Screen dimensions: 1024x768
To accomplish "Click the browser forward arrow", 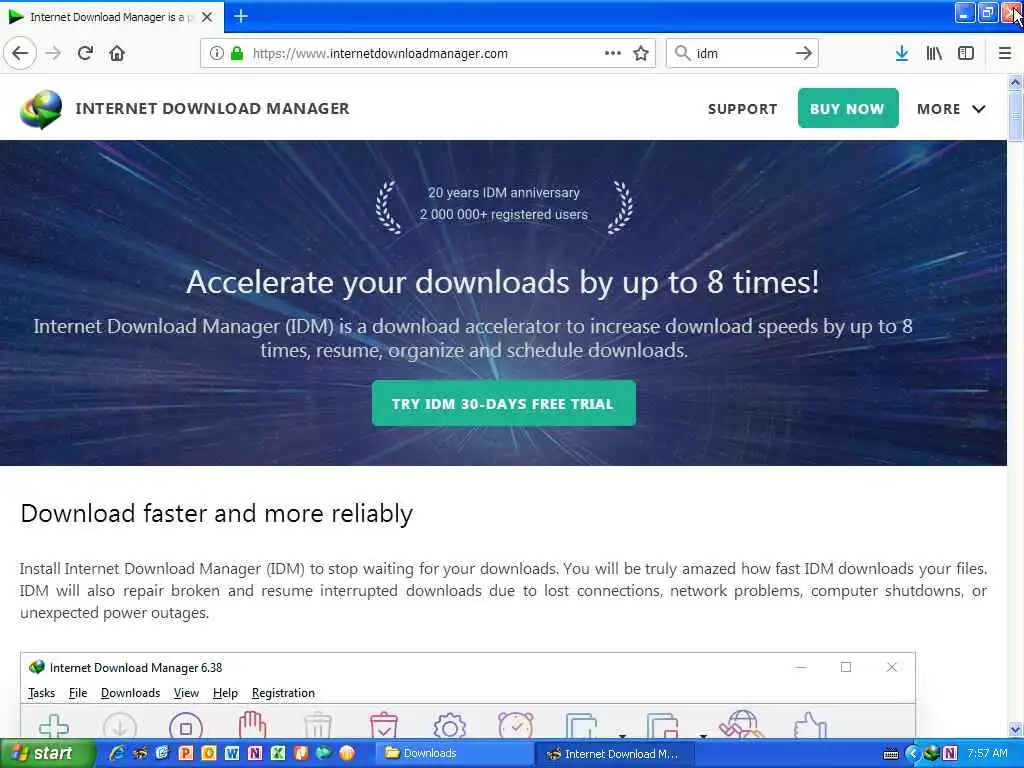I will (54, 53).
